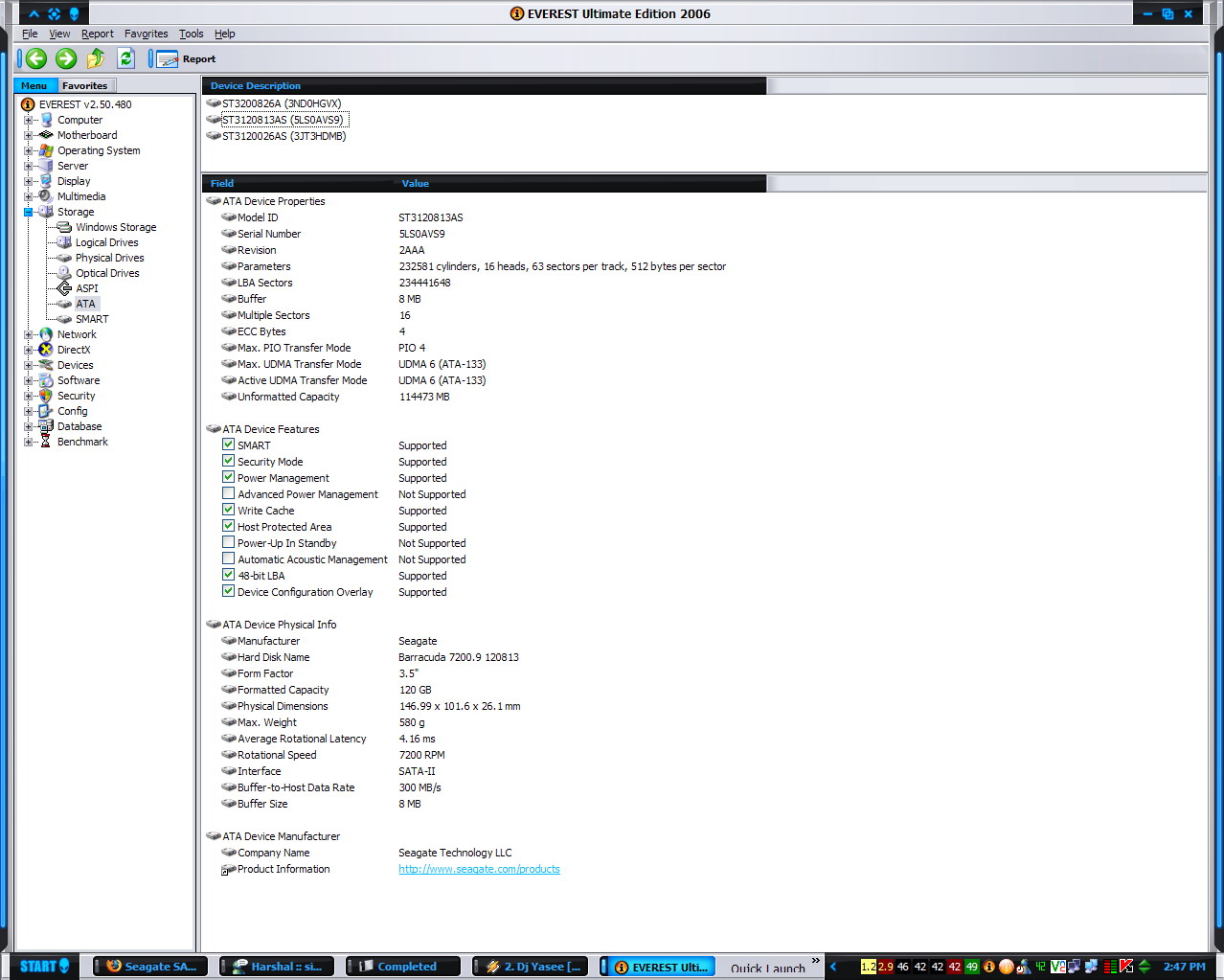The image size is (1224, 980).
Task: Click the EVEREST v2.50.480 root icon
Action: click(x=28, y=104)
